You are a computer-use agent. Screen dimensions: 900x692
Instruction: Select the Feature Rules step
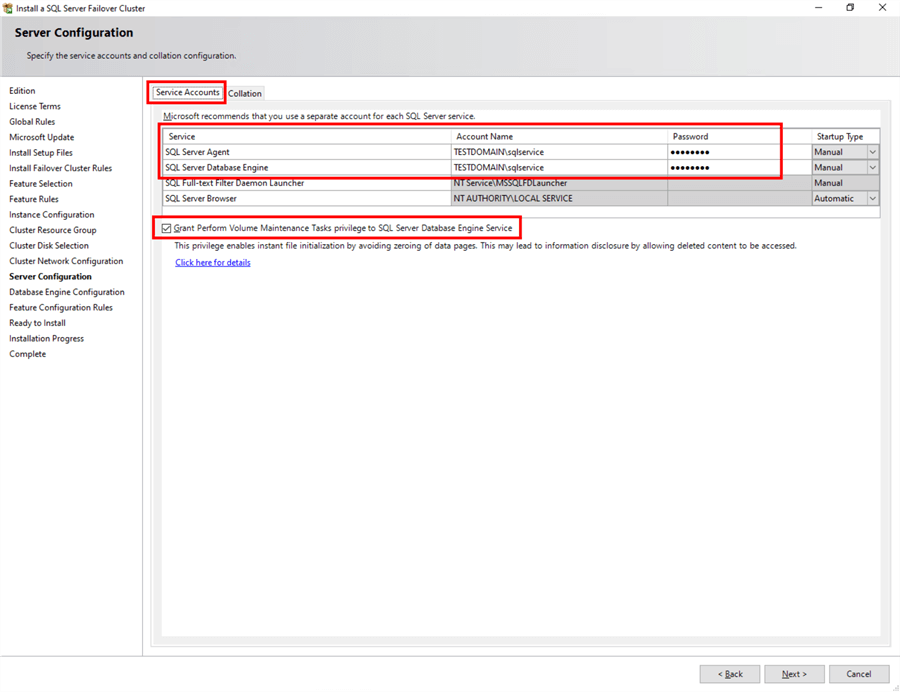point(34,199)
